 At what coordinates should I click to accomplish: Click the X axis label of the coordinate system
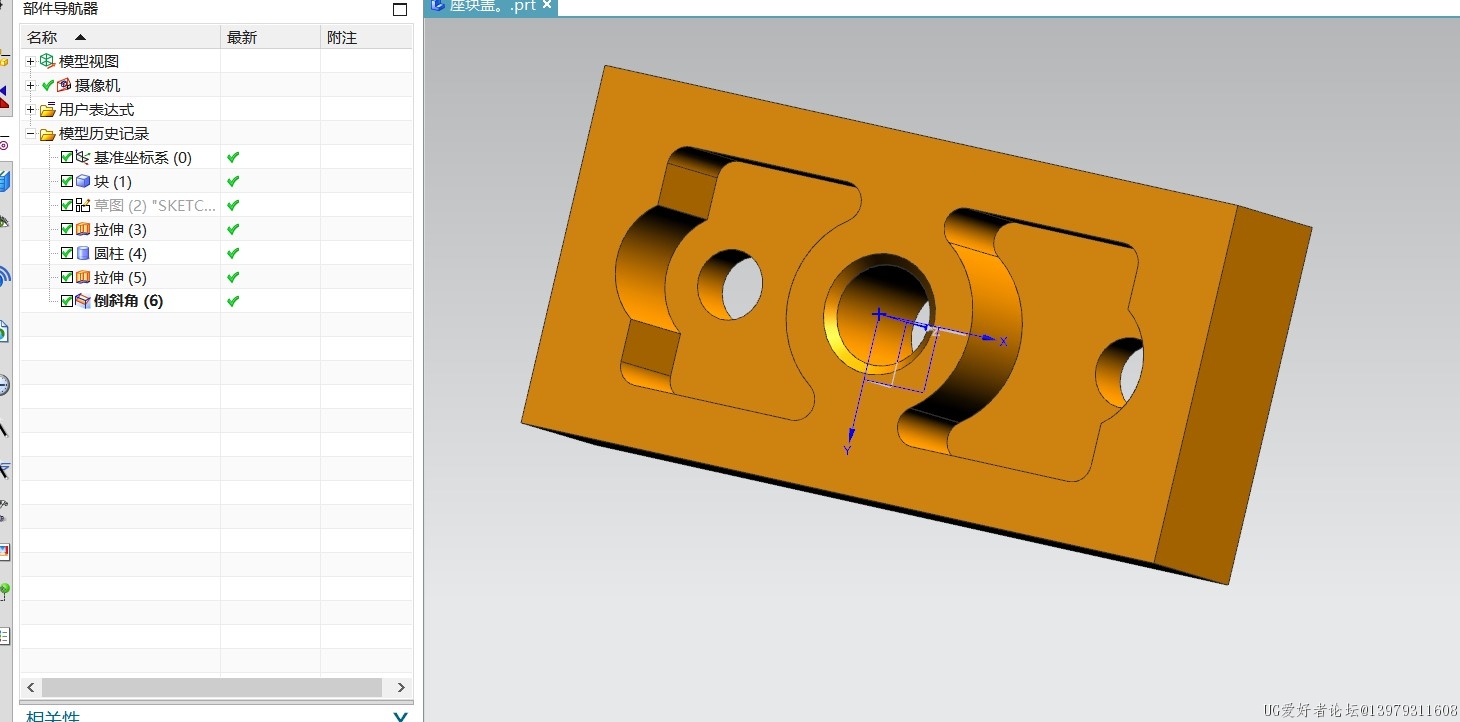[x=1003, y=342]
